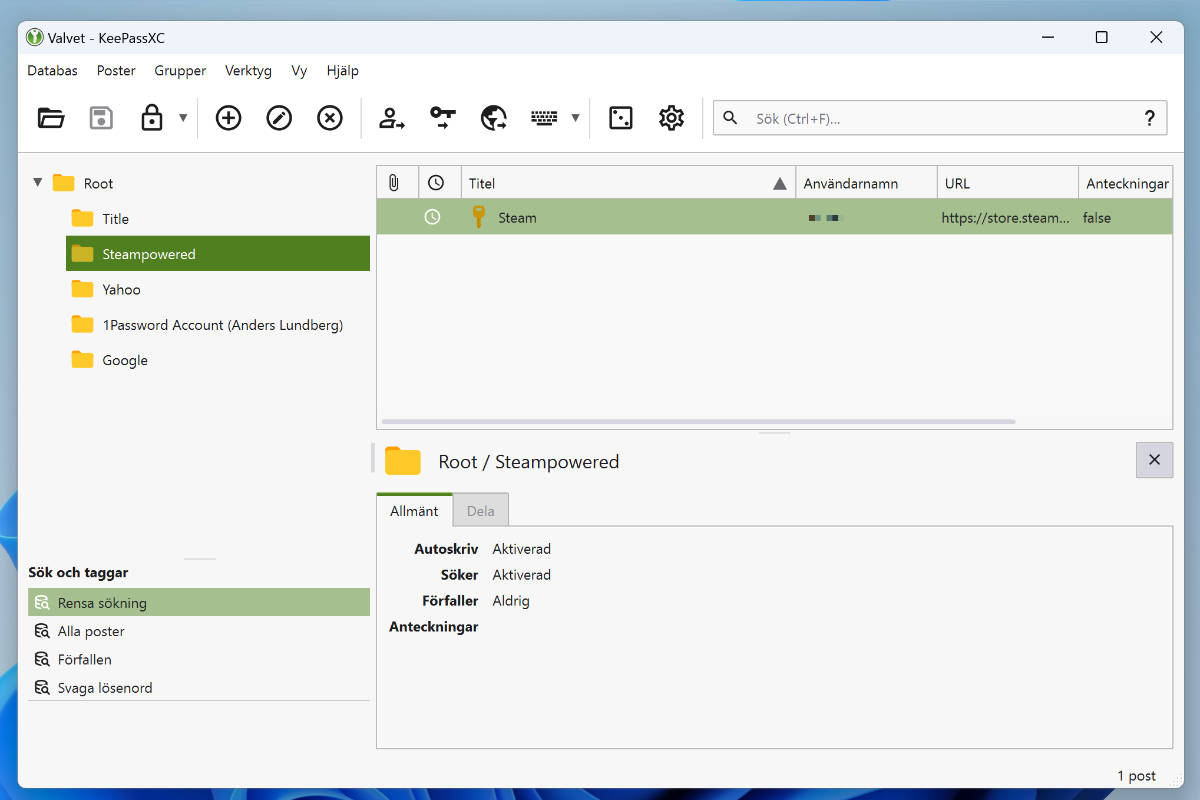Open the Auto-Type dropdown arrow
The width and height of the screenshot is (1200, 800).
[x=575, y=118]
